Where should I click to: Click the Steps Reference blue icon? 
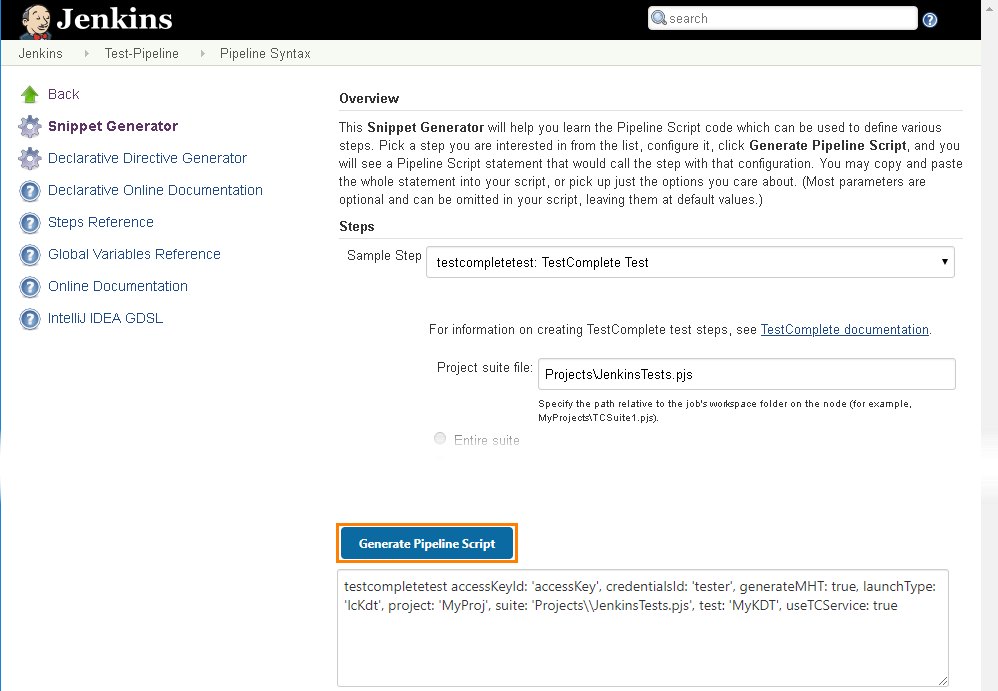[x=31, y=222]
